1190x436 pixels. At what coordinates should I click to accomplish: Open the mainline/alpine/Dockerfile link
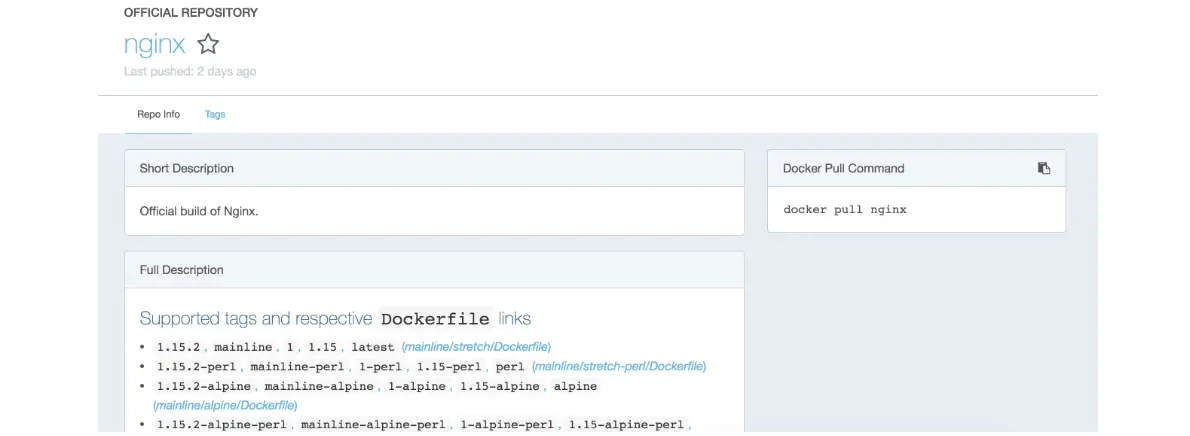click(x=225, y=406)
